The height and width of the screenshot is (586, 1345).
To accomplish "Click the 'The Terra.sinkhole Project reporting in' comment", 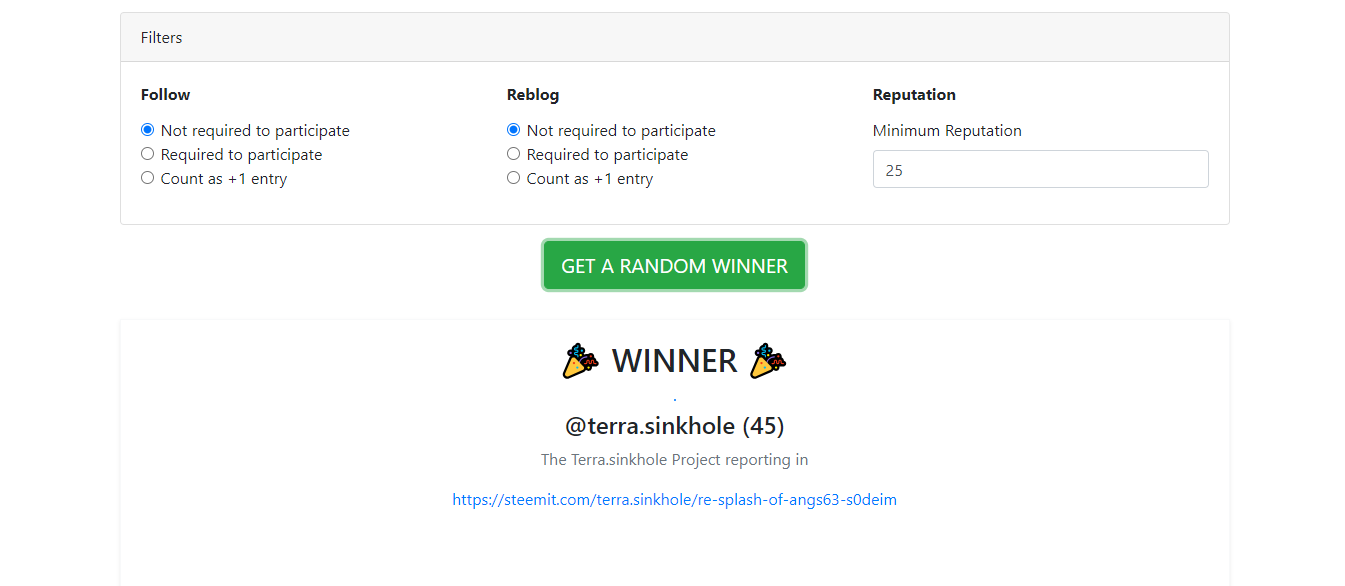I will pos(675,460).
